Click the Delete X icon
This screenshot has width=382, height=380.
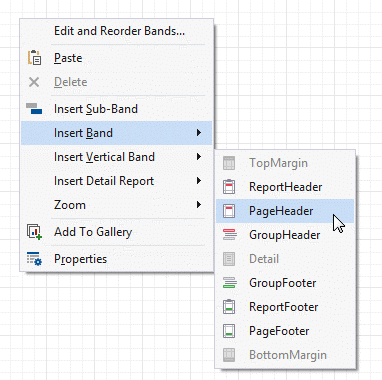coord(34,82)
